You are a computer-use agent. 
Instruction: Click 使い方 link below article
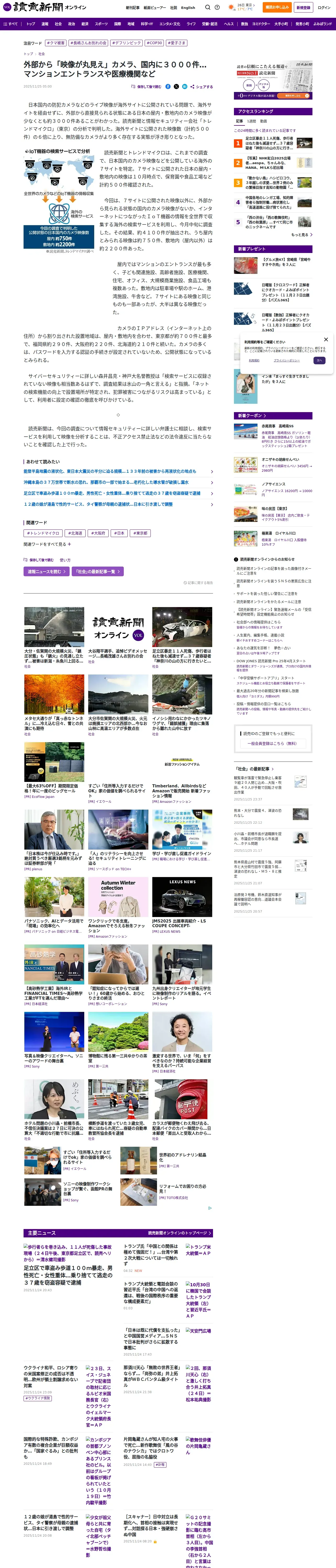click(65, 560)
